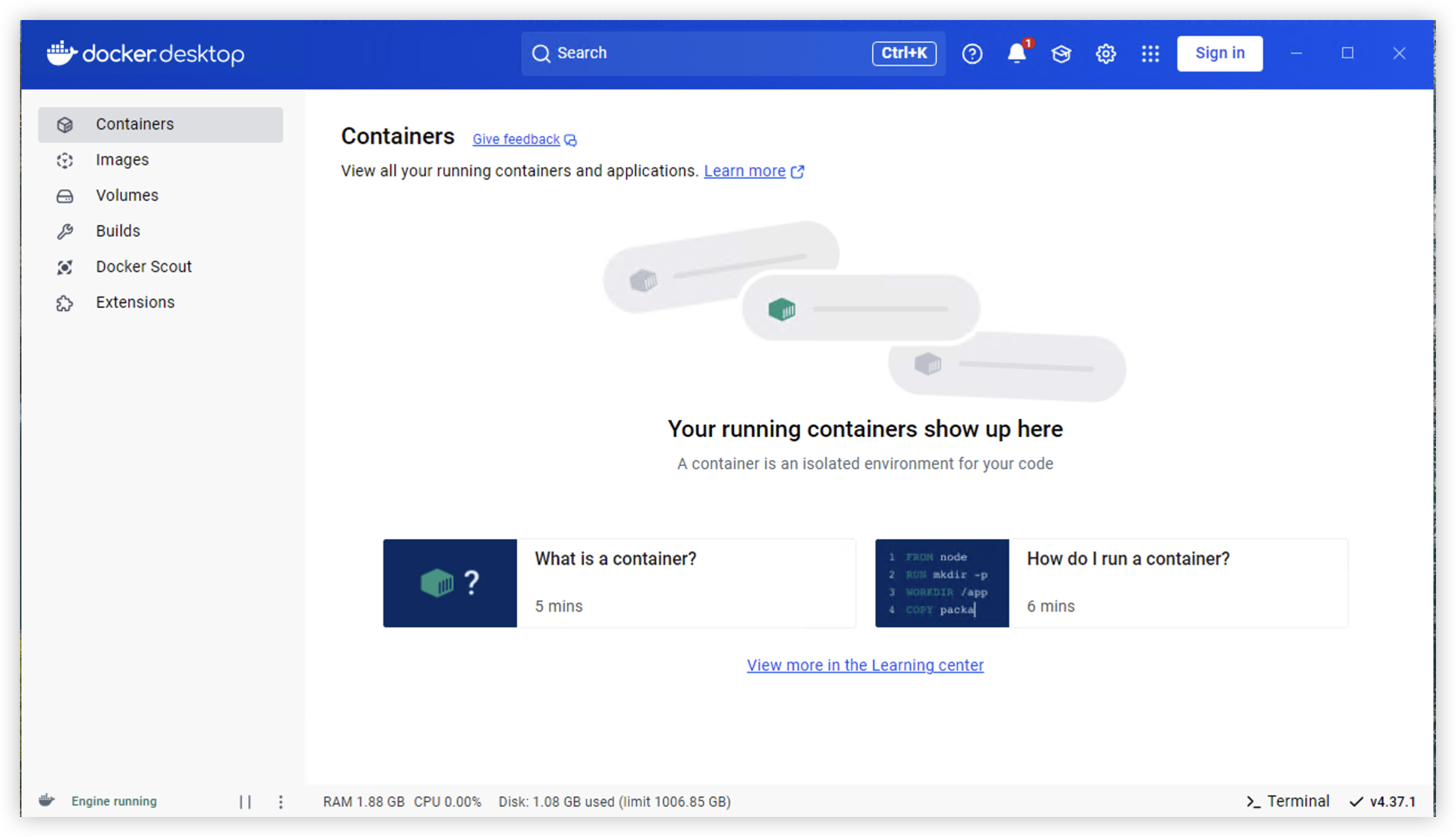This screenshot has height=837, width=1456.
Task: Open the notifications bell icon
Action: pyautogui.click(x=1017, y=53)
